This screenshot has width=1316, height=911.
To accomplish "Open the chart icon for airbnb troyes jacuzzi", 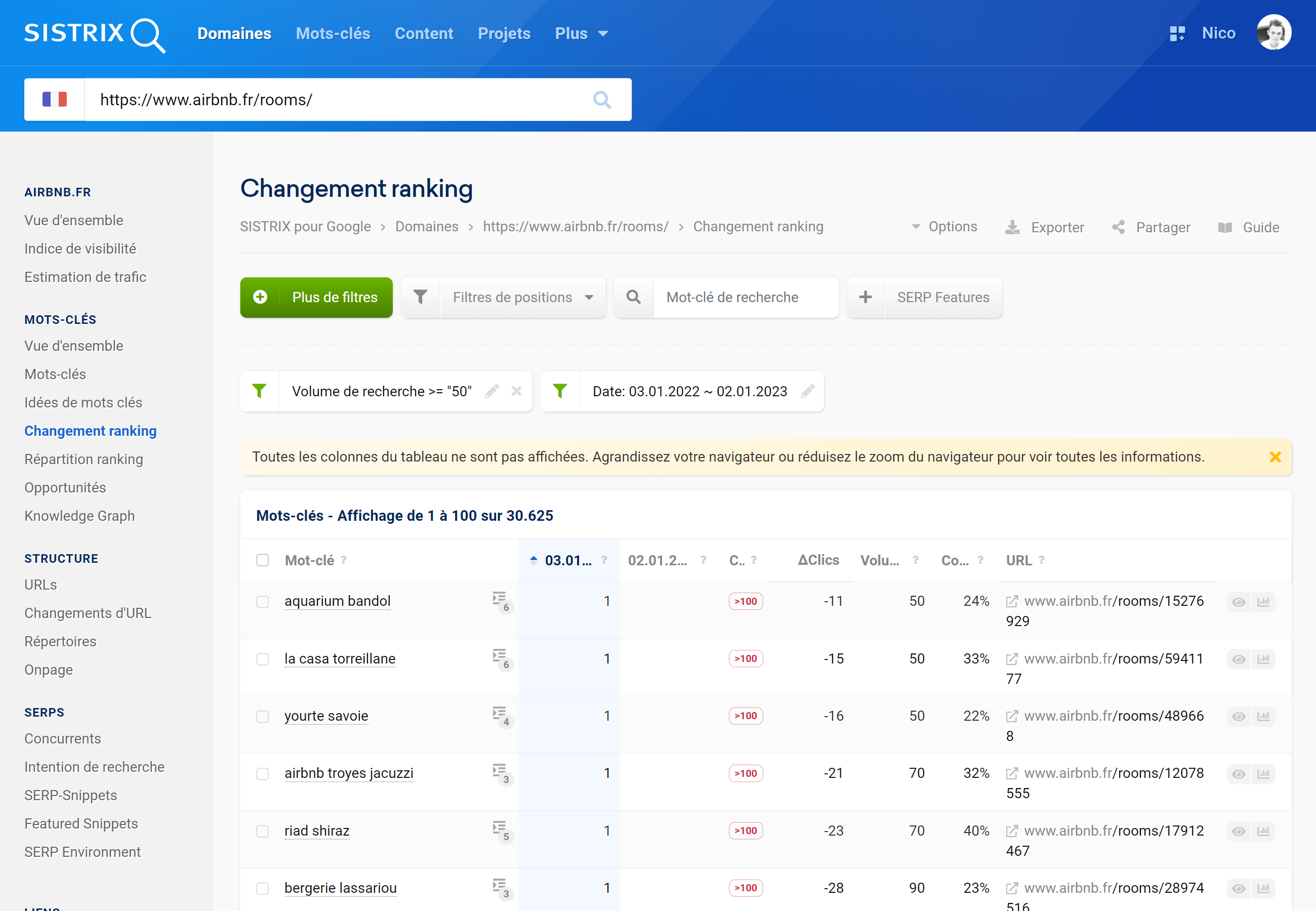I will point(1263,774).
